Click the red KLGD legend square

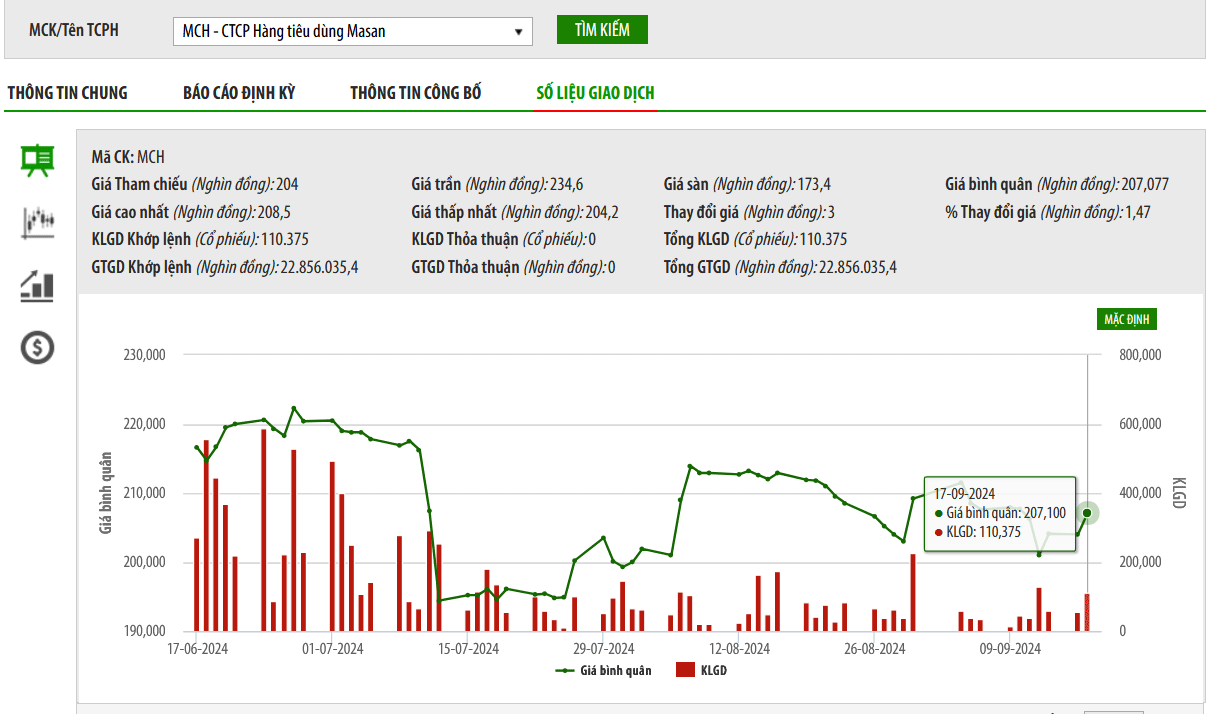pyautogui.click(x=685, y=670)
